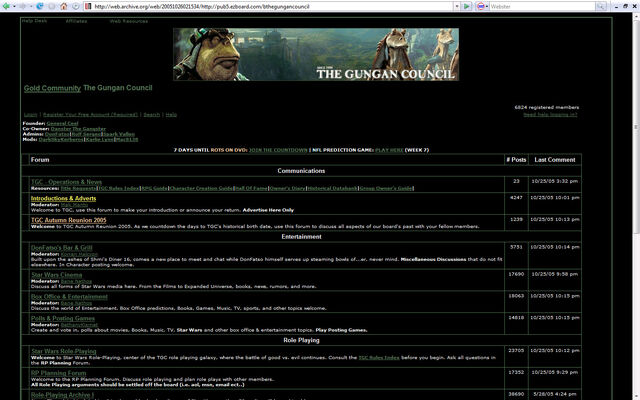
Task: Click into the Webster search field
Action: pos(542,6)
